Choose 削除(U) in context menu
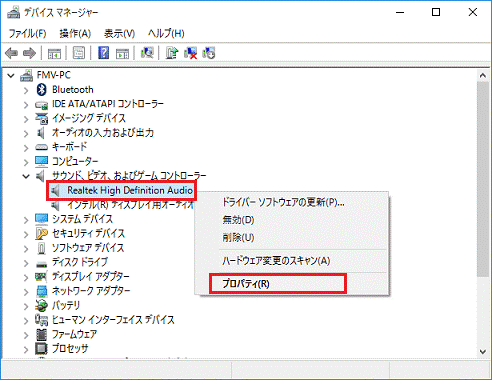The image size is (492, 380). point(238,237)
